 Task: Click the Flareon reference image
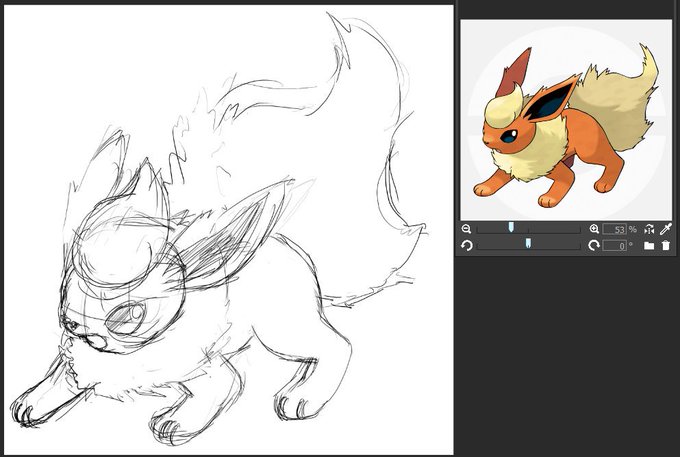pyautogui.click(x=566, y=120)
